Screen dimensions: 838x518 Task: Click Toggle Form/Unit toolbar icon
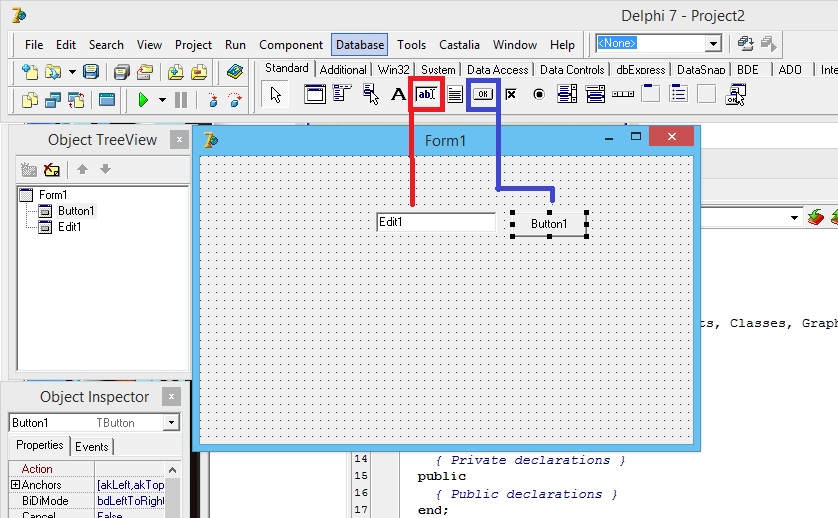[x=76, y=99]
